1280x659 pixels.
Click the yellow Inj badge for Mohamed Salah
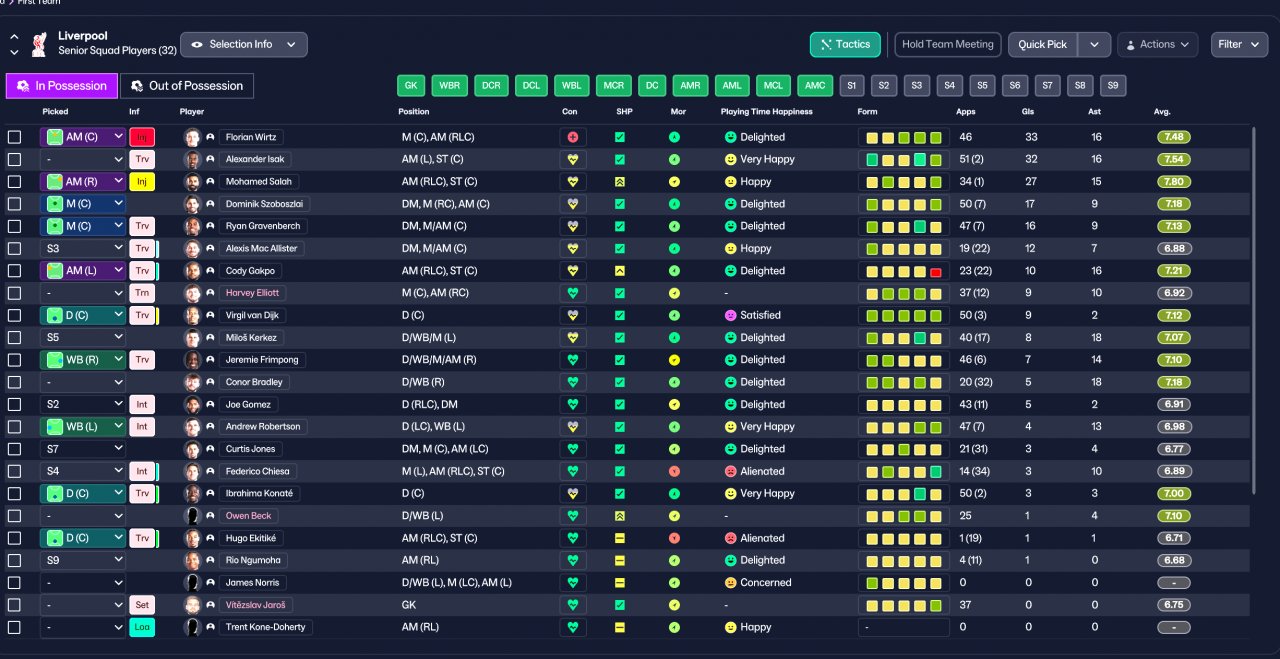click(x=142, y=182)
